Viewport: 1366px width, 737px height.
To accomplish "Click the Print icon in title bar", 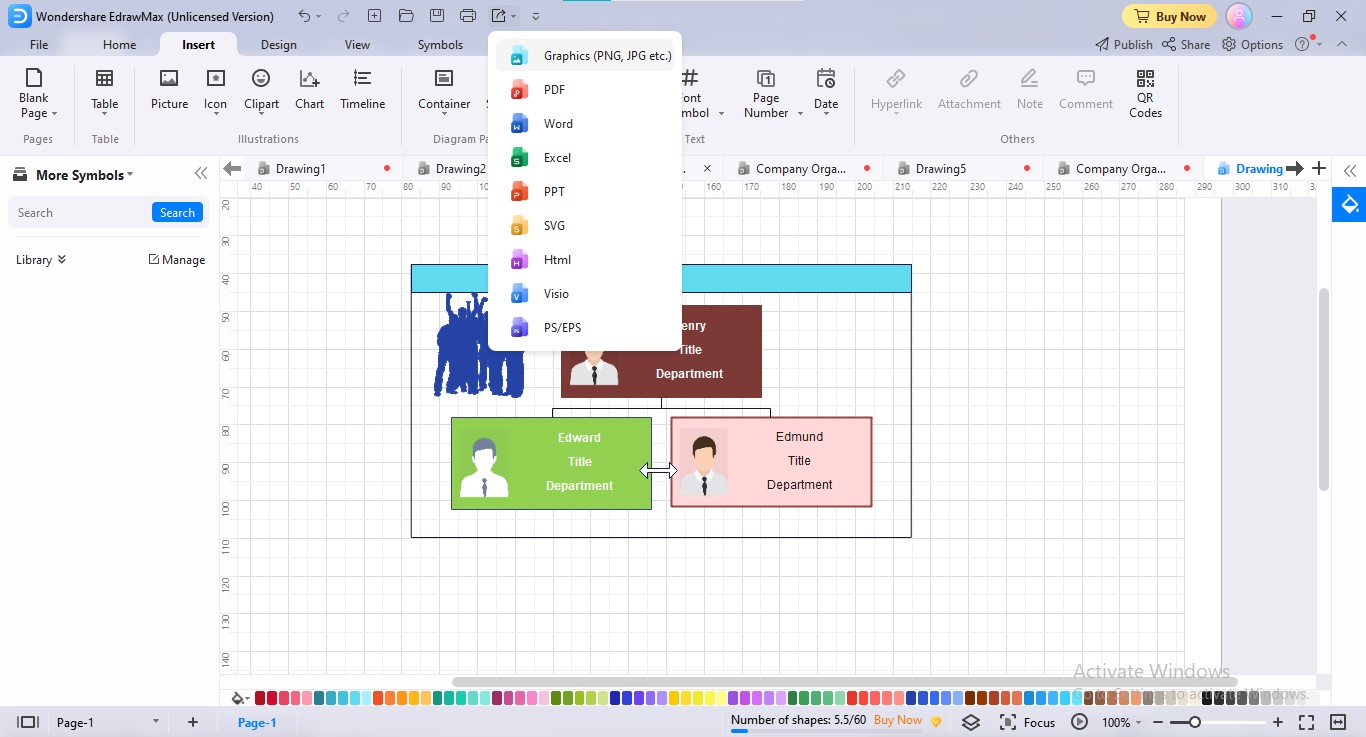I will click(x=468, y=16).
